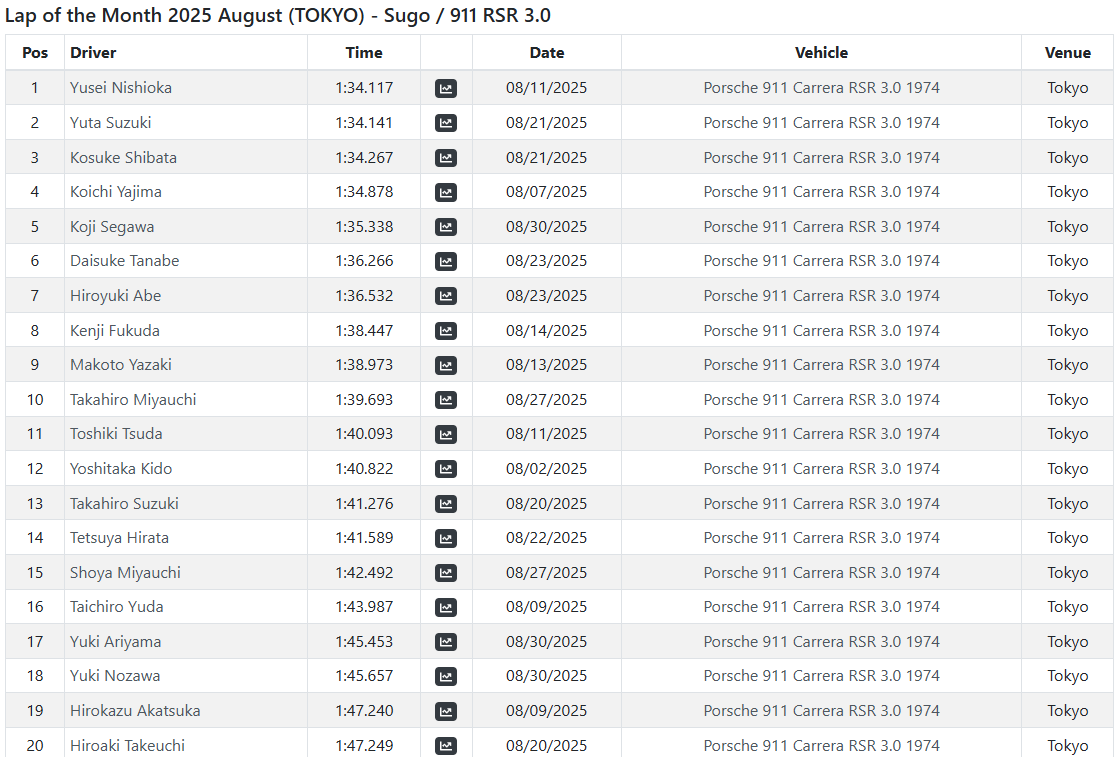This screenshot has width=1117, height=757.
Task: Open lap chart icon for Yuta Suzuki
Action: [446, 123]
